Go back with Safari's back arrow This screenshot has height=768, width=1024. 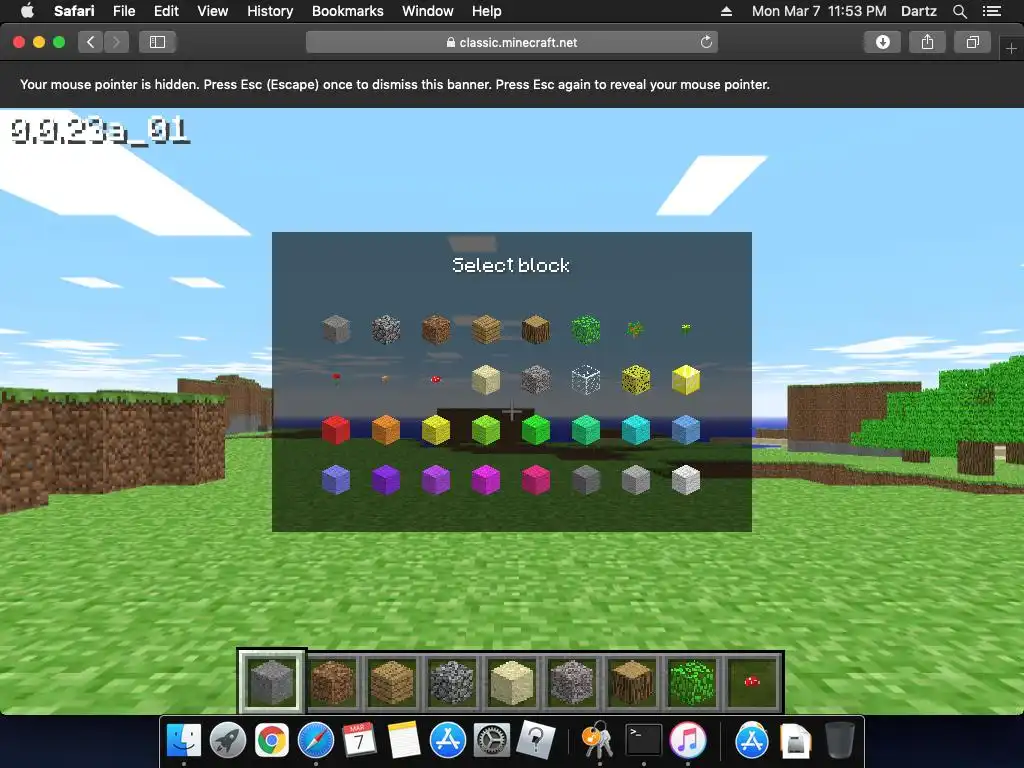[x=90, y=42]
